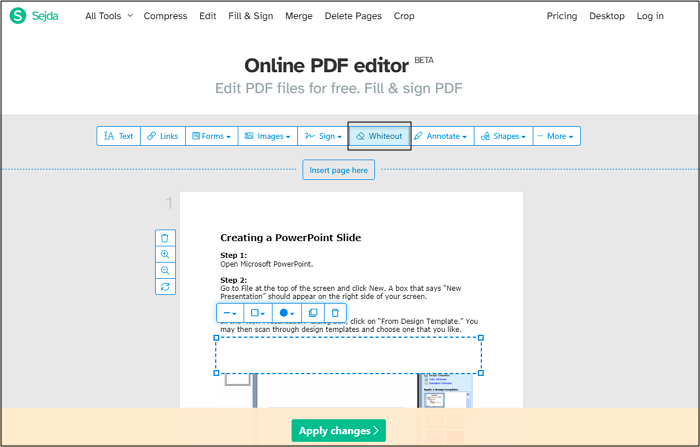The image size is (700, 447).
Task: Go to Edit in the top navigation
Action: (208, 16)
